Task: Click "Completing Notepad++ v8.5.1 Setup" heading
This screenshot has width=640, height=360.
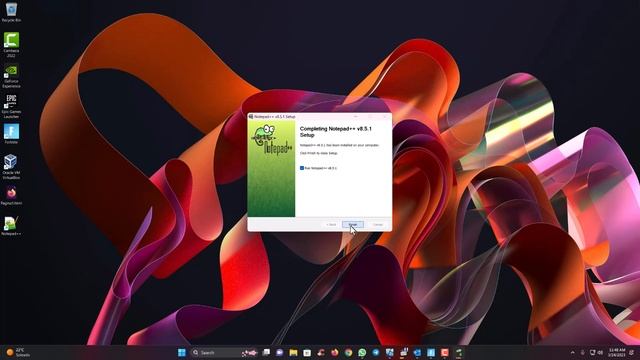Action: pos(336,131)
